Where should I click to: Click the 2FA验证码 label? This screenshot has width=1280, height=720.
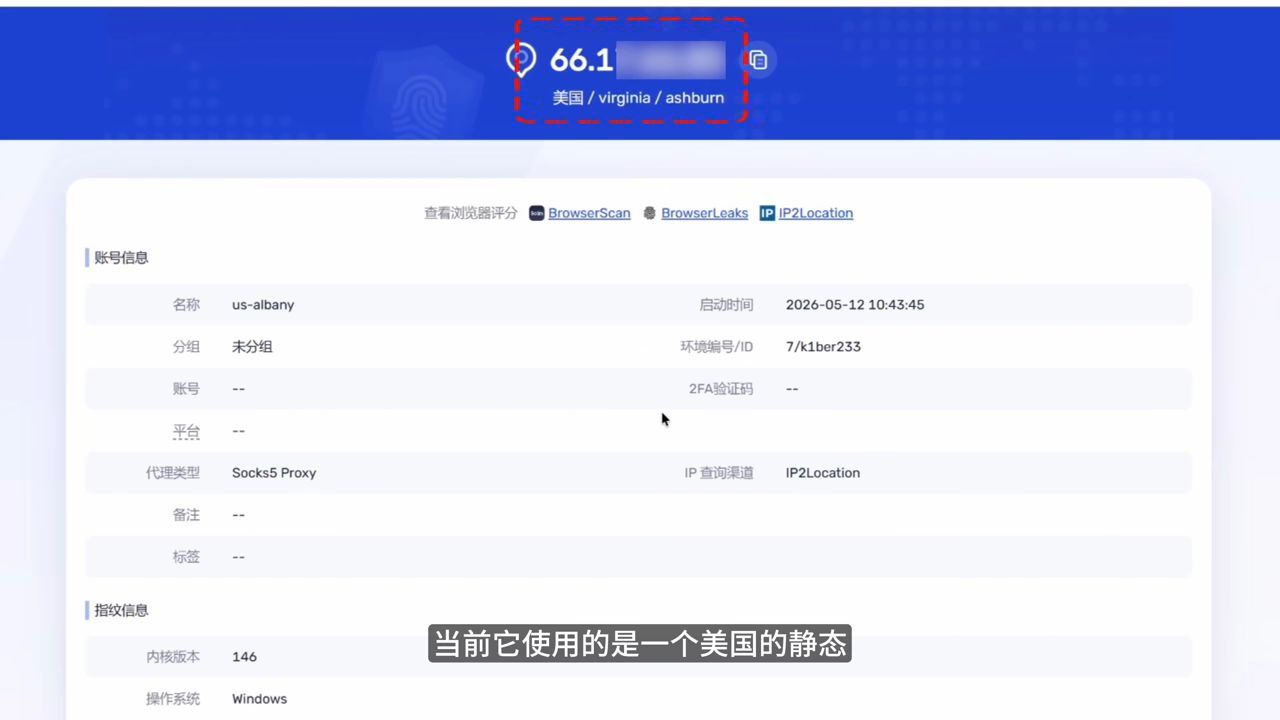click(721, 389)
